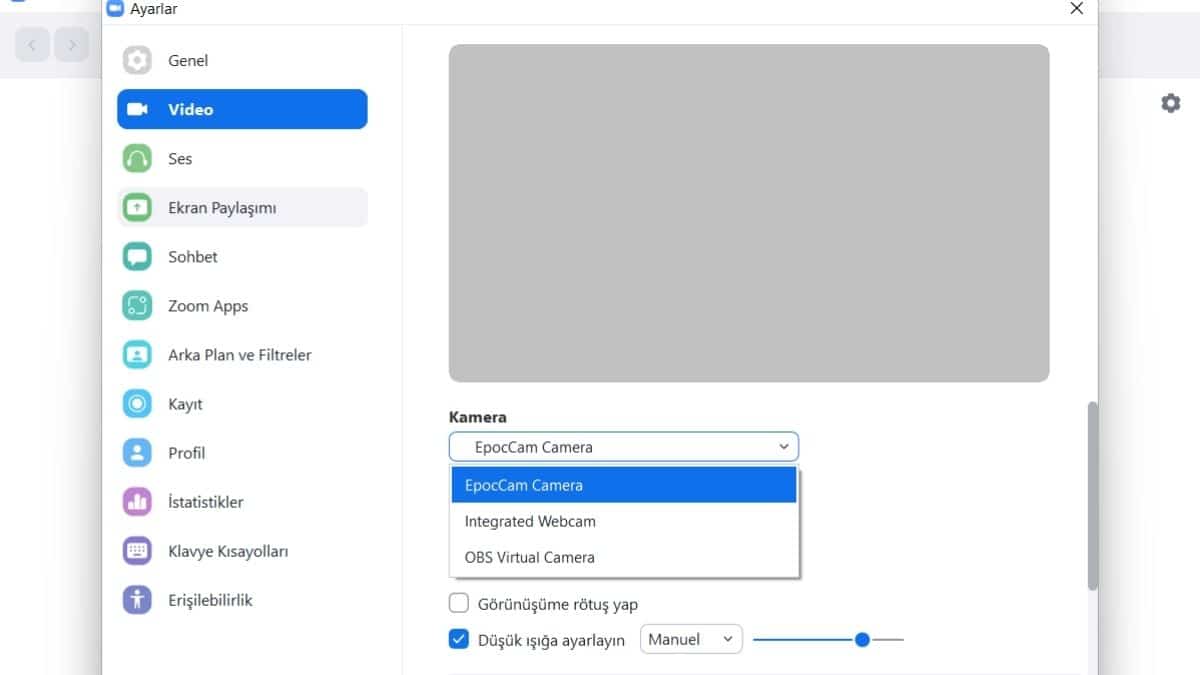Screen dimensions: 1200x675
Task: Open the Manuel low-light mode dropdown
Action: click(691, 639)
